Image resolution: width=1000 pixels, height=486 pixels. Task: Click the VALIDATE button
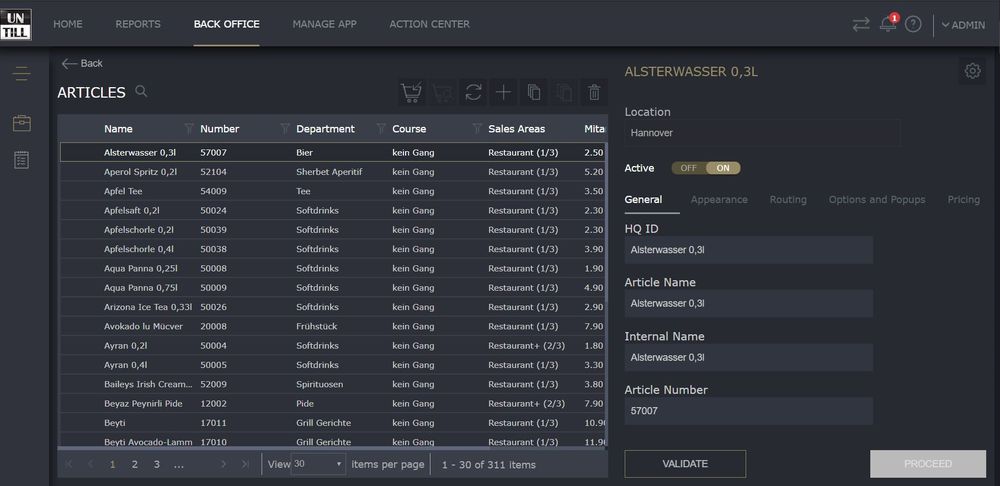coord(685,464)
